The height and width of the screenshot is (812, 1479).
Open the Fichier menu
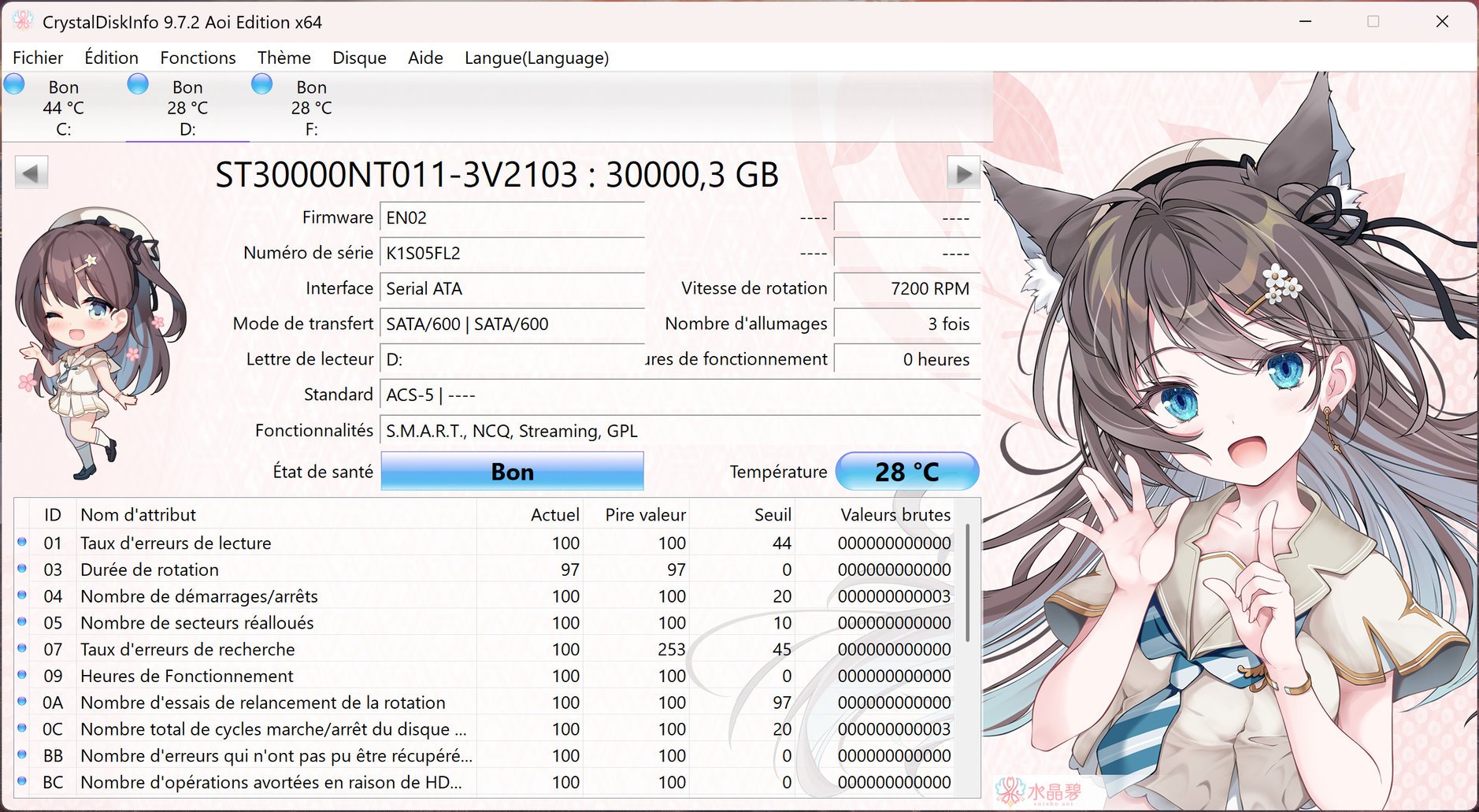pyautogui.click(x=38, y=57)
